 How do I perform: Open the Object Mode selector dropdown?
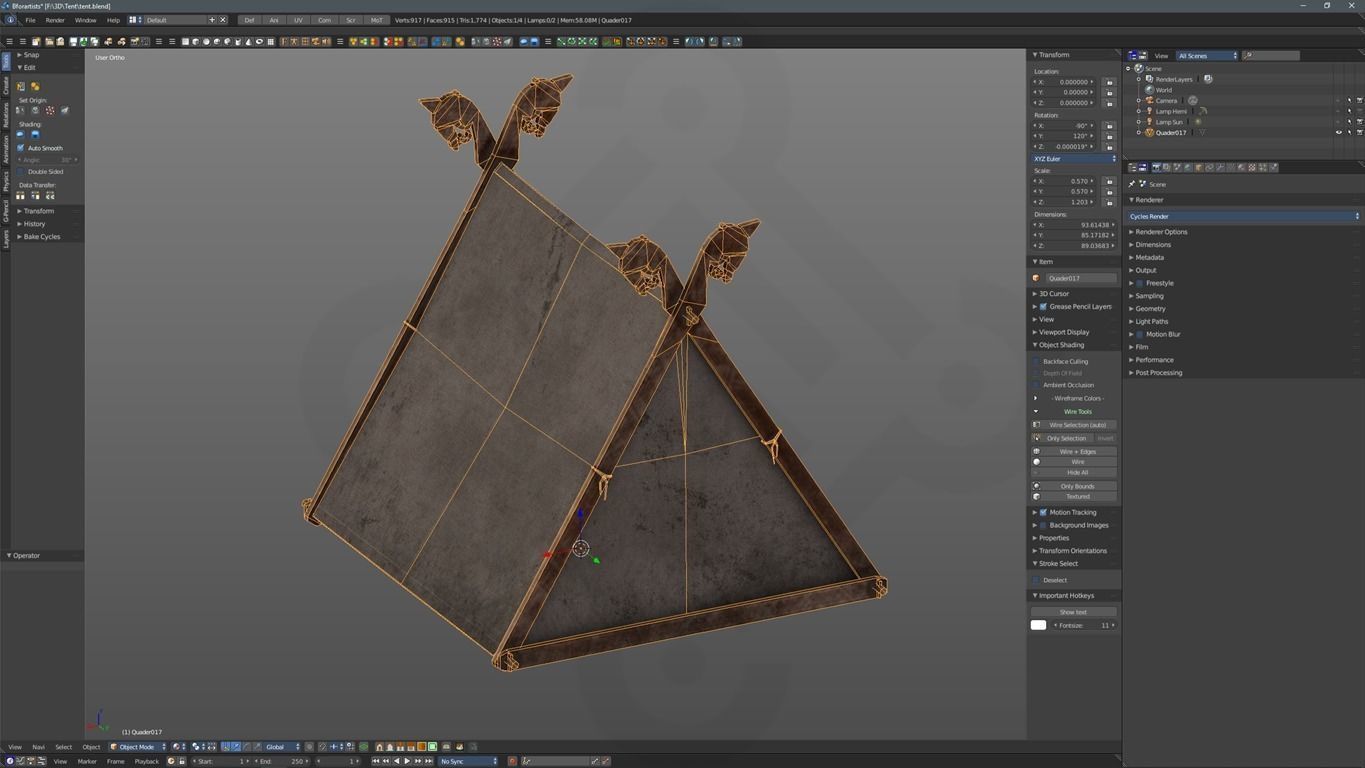tap(138, 747)
